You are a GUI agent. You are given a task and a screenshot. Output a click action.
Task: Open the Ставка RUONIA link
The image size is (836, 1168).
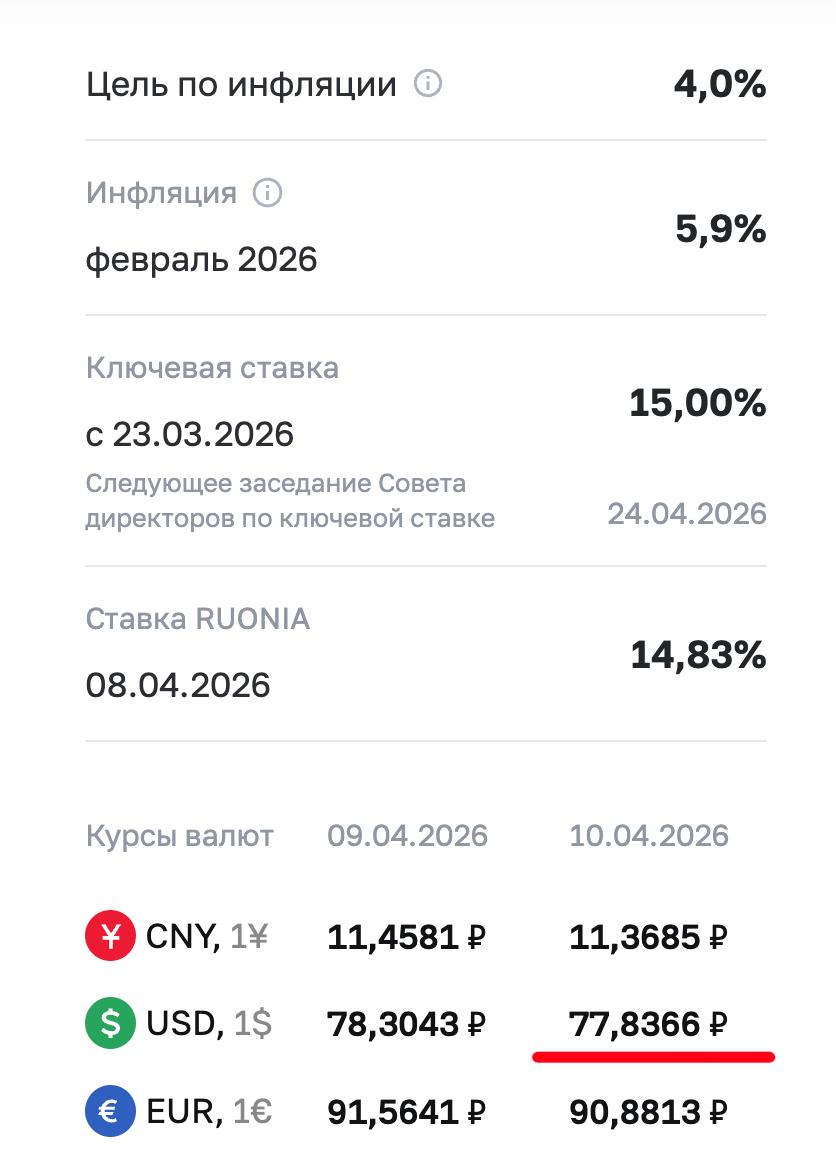click(197, 619)
